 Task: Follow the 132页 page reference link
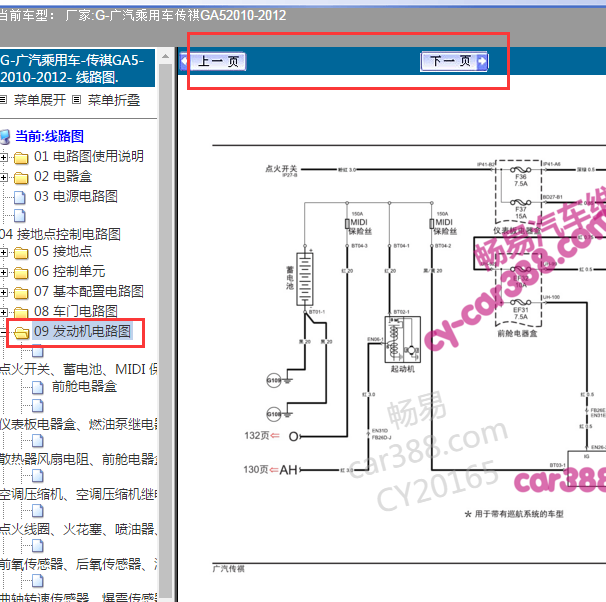coord(262,435)
